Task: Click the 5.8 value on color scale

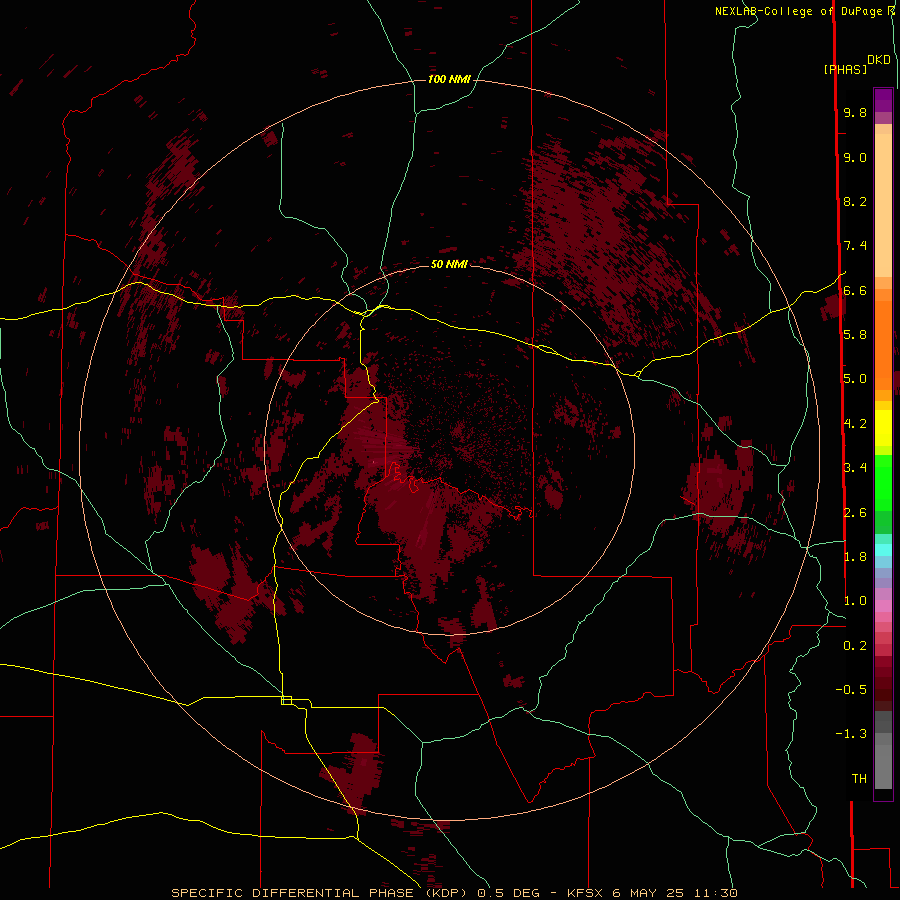Action: [855, 335]
